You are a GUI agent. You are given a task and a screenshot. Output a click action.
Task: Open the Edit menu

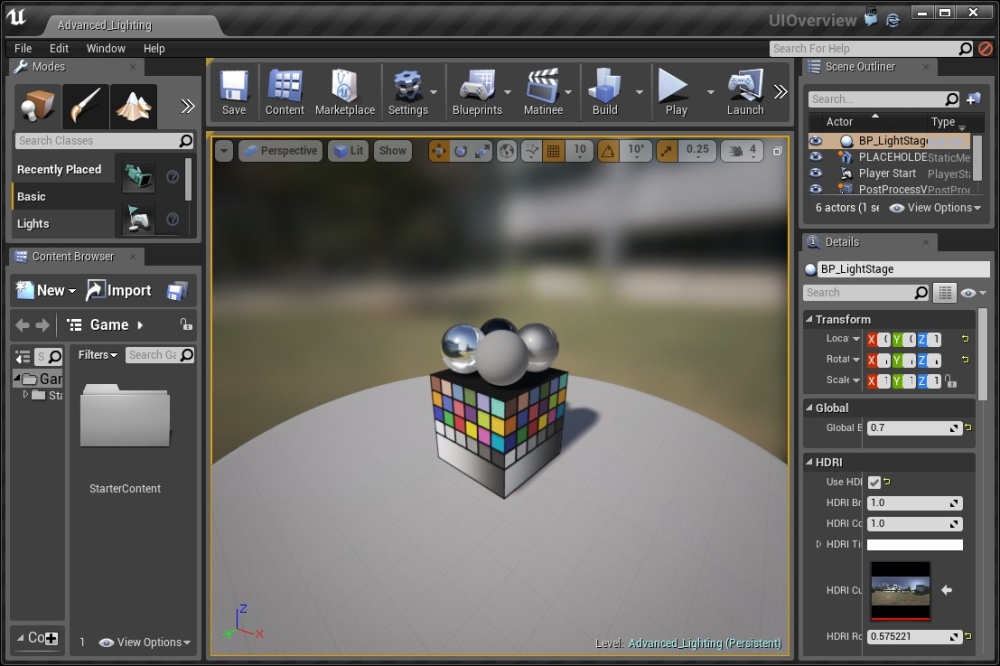(59, 48)
